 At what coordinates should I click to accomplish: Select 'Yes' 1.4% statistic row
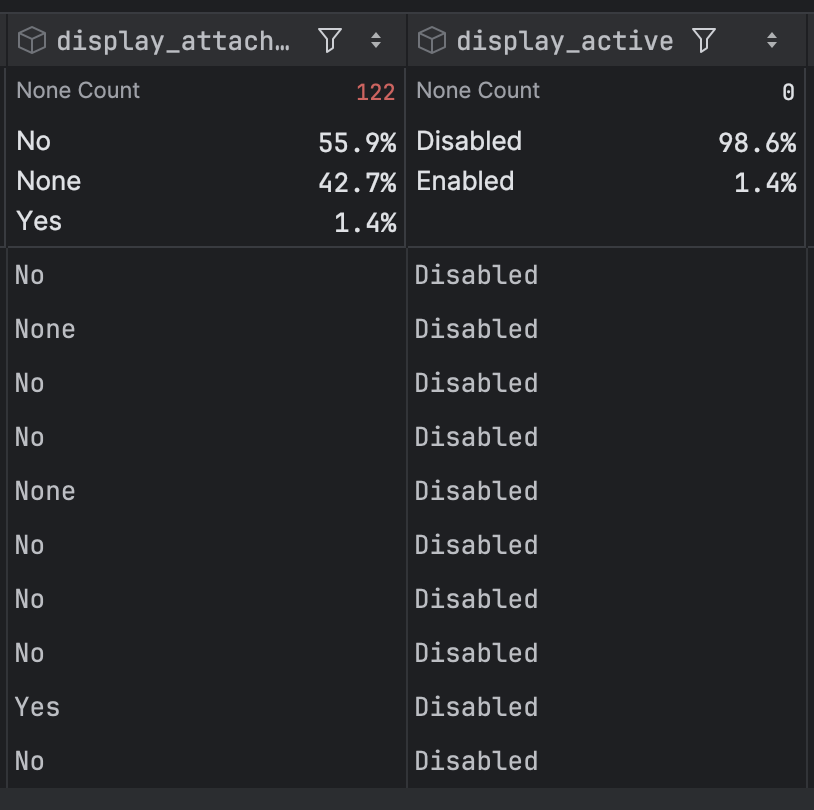coord(206,222)
